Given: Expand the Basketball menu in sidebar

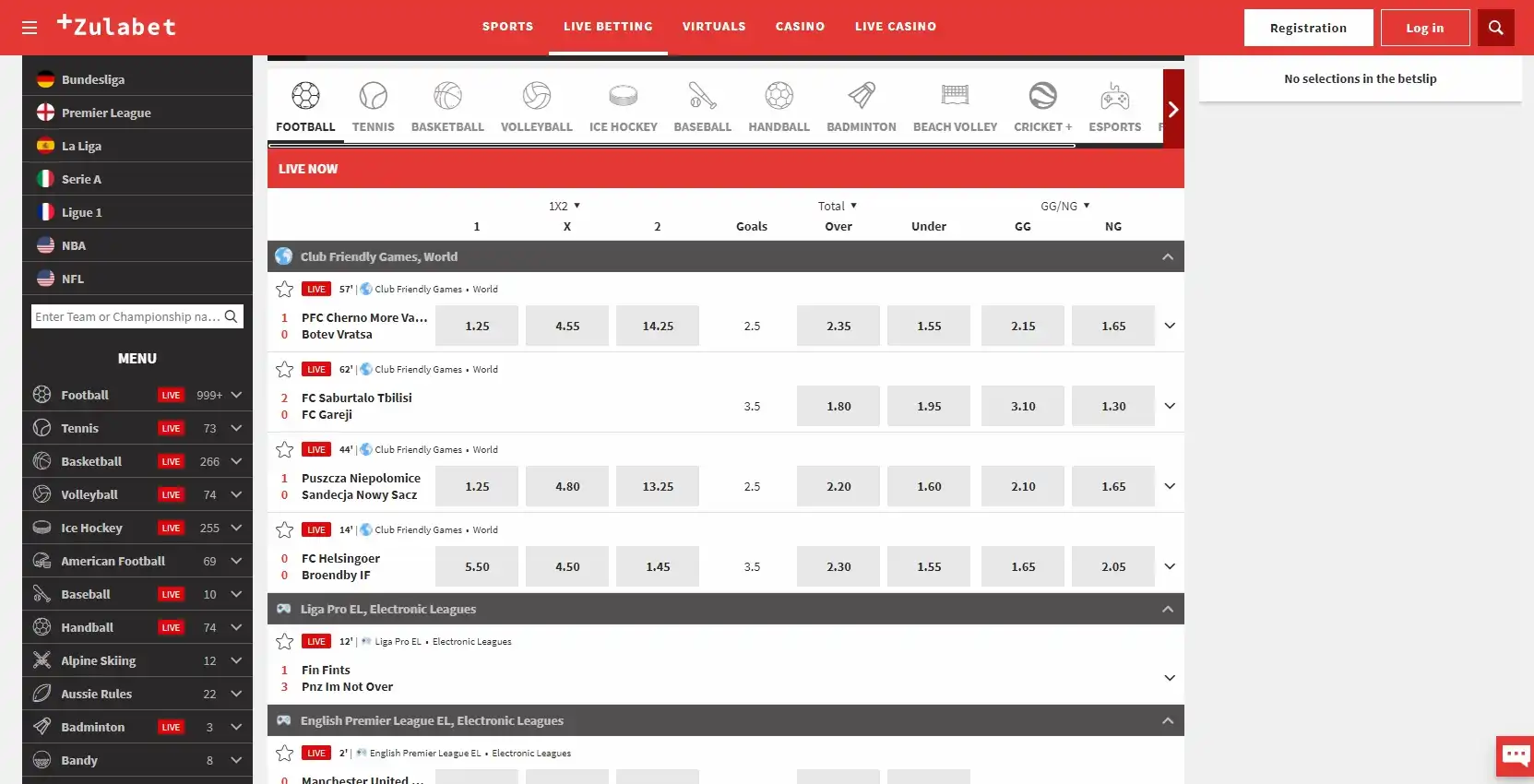Looking at the screenshot, I should click(x=236, y=461).
